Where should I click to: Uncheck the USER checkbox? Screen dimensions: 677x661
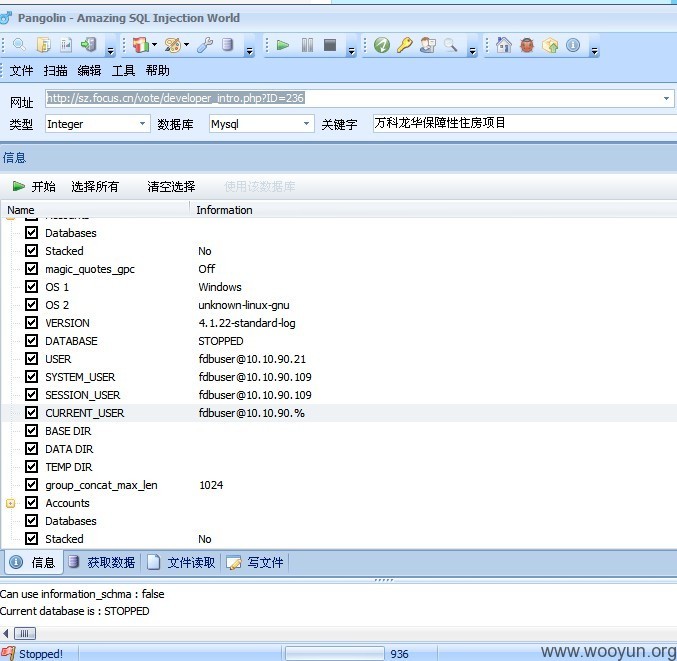coord(31,359)
